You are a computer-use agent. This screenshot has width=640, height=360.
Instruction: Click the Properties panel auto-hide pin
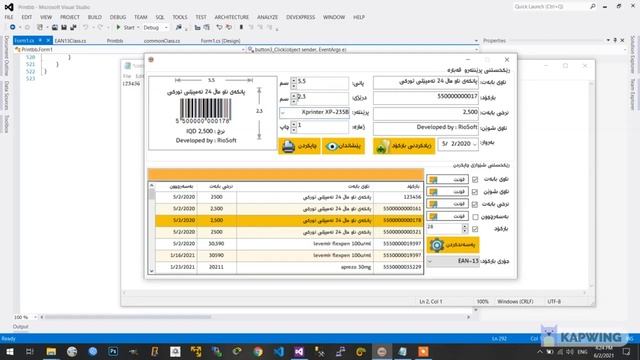pyautogui.click(x=615, y=40)
